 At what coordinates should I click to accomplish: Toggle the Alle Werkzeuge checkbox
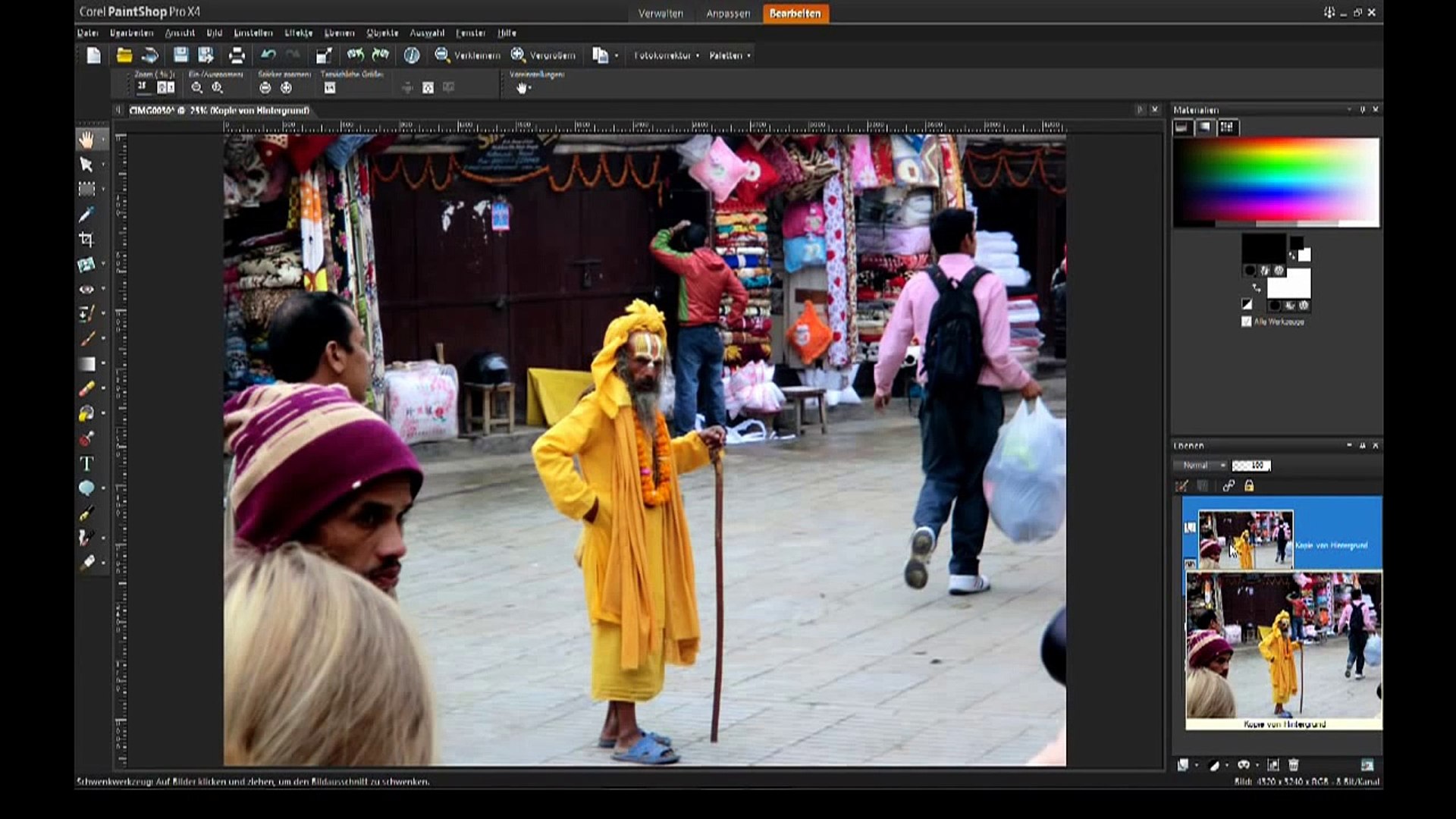[1246, 322]
